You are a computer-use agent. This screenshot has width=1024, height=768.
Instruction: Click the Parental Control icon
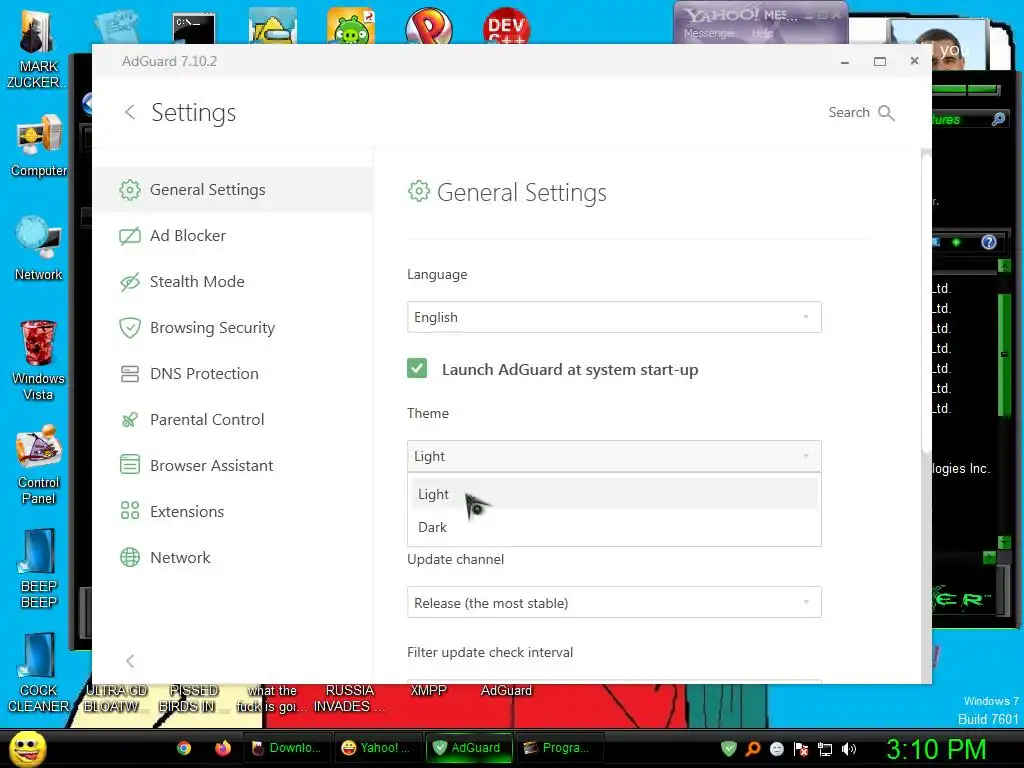click(x=130, y=419)
